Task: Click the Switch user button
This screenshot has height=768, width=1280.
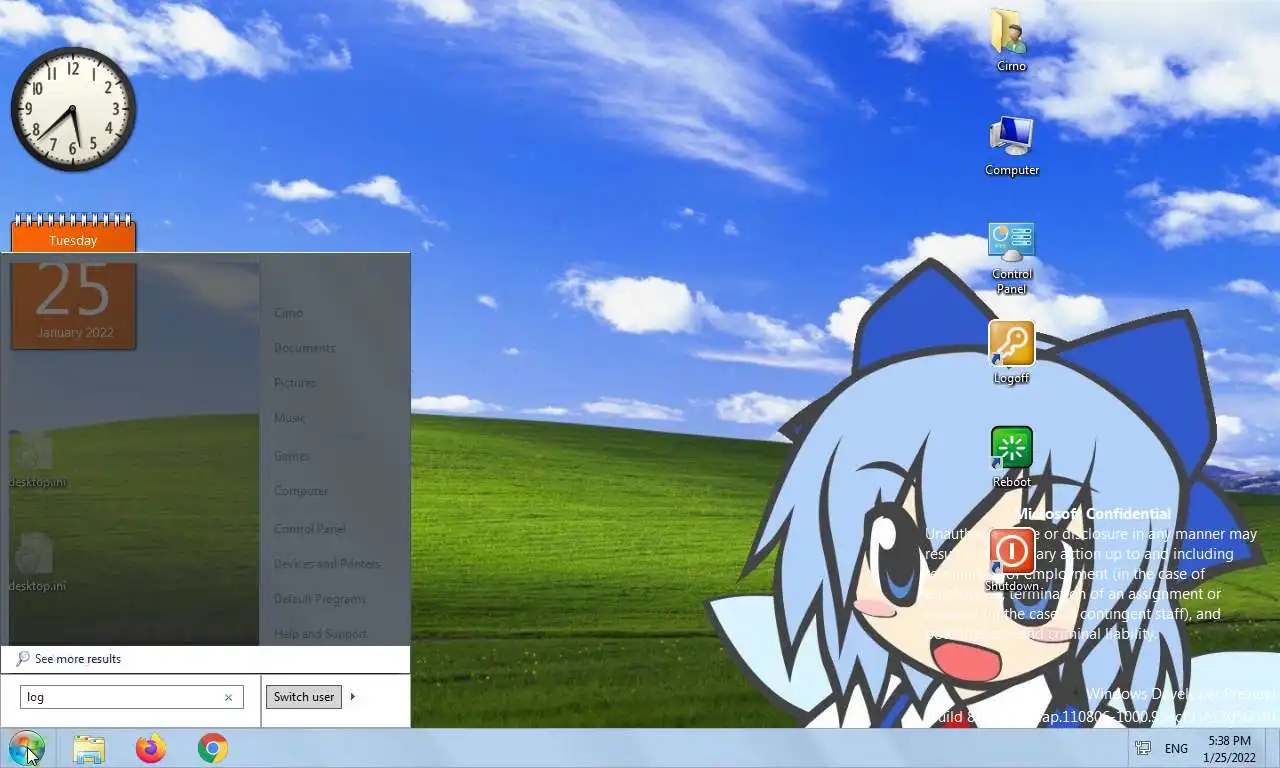Action: pos(304,697)
